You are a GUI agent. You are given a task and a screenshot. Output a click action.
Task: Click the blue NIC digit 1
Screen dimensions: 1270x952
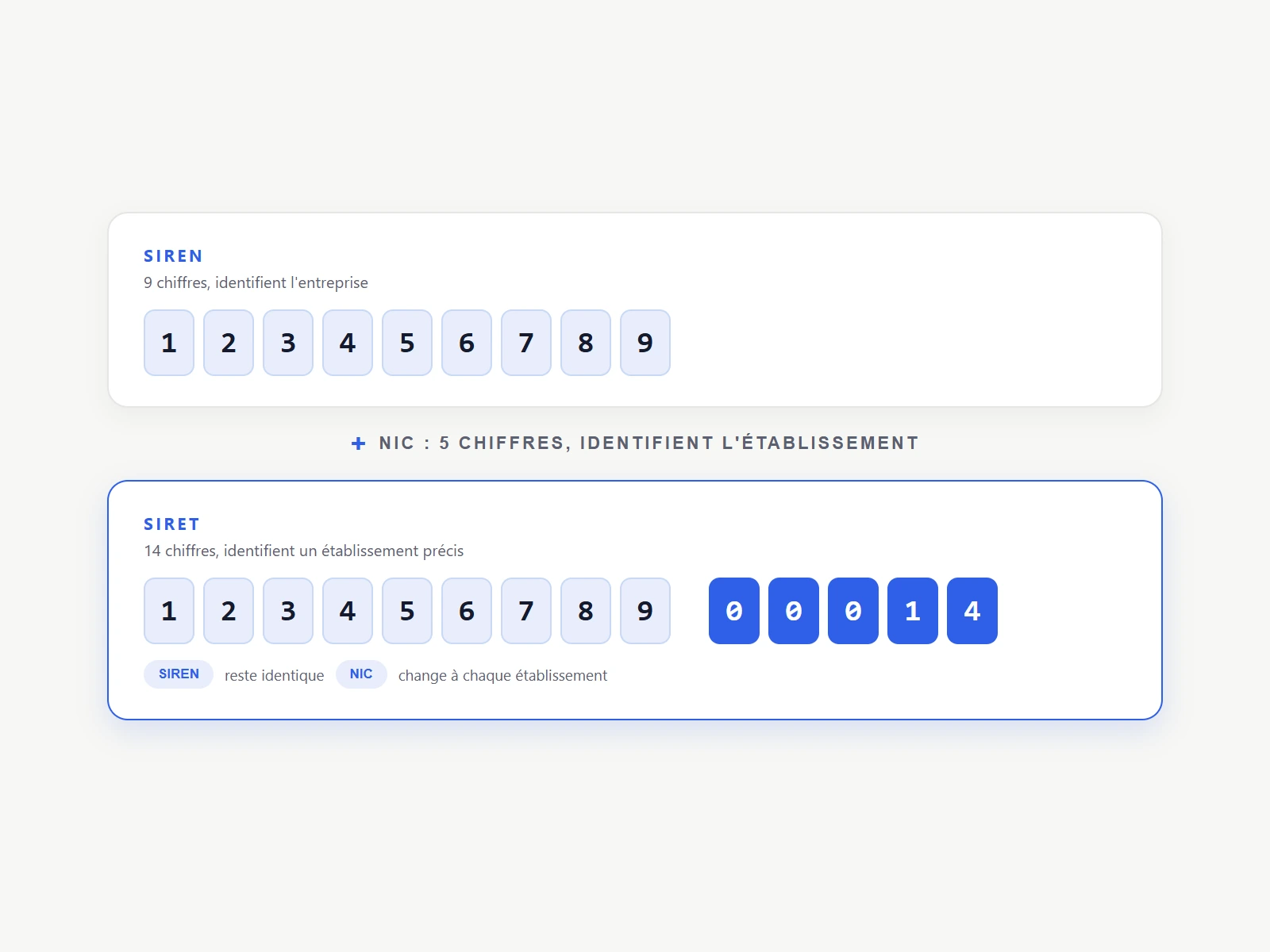click(913, 611)
